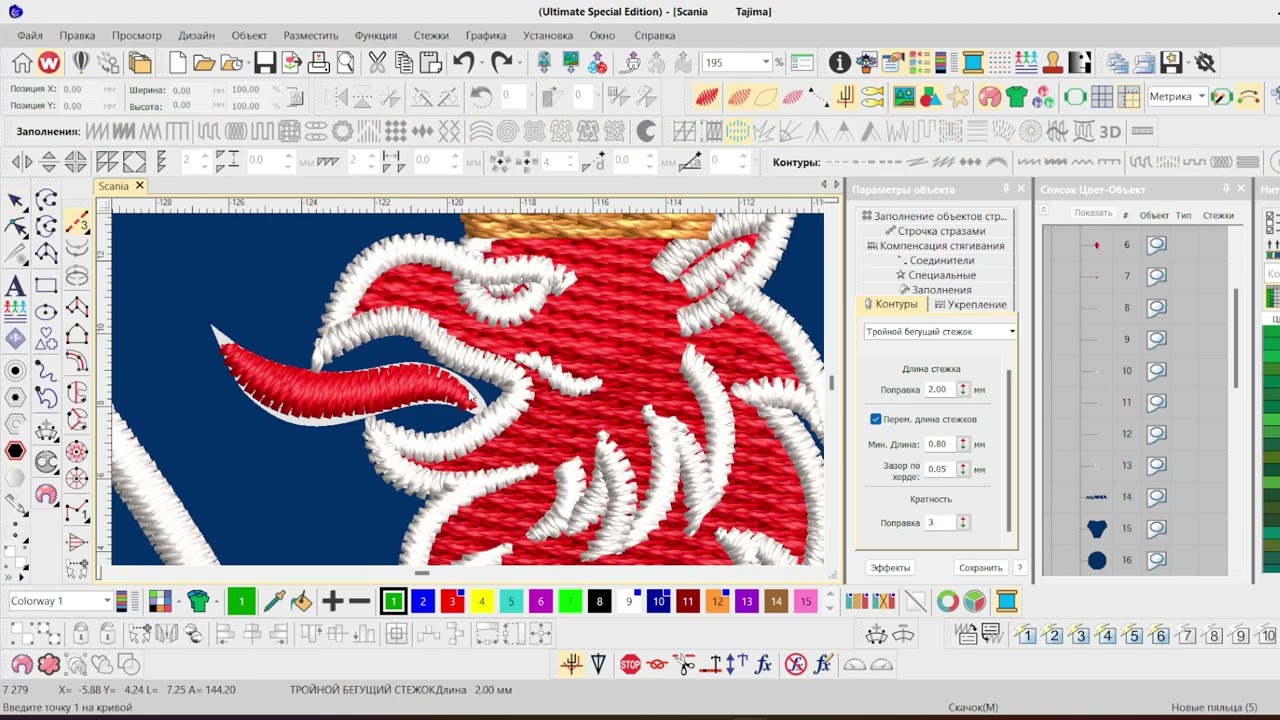1280x720 pixels.
Task: Click the Сохранить button
Action: [980, 567]
